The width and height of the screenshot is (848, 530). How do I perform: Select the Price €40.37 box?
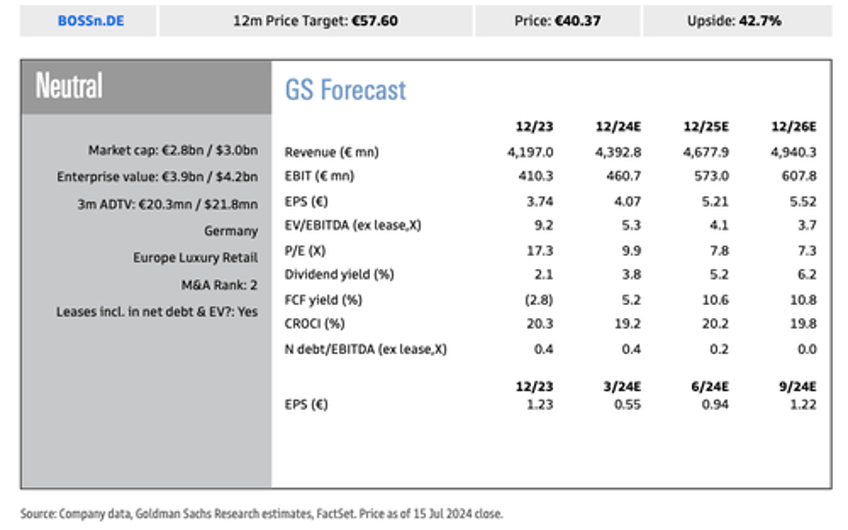[558, 21]
